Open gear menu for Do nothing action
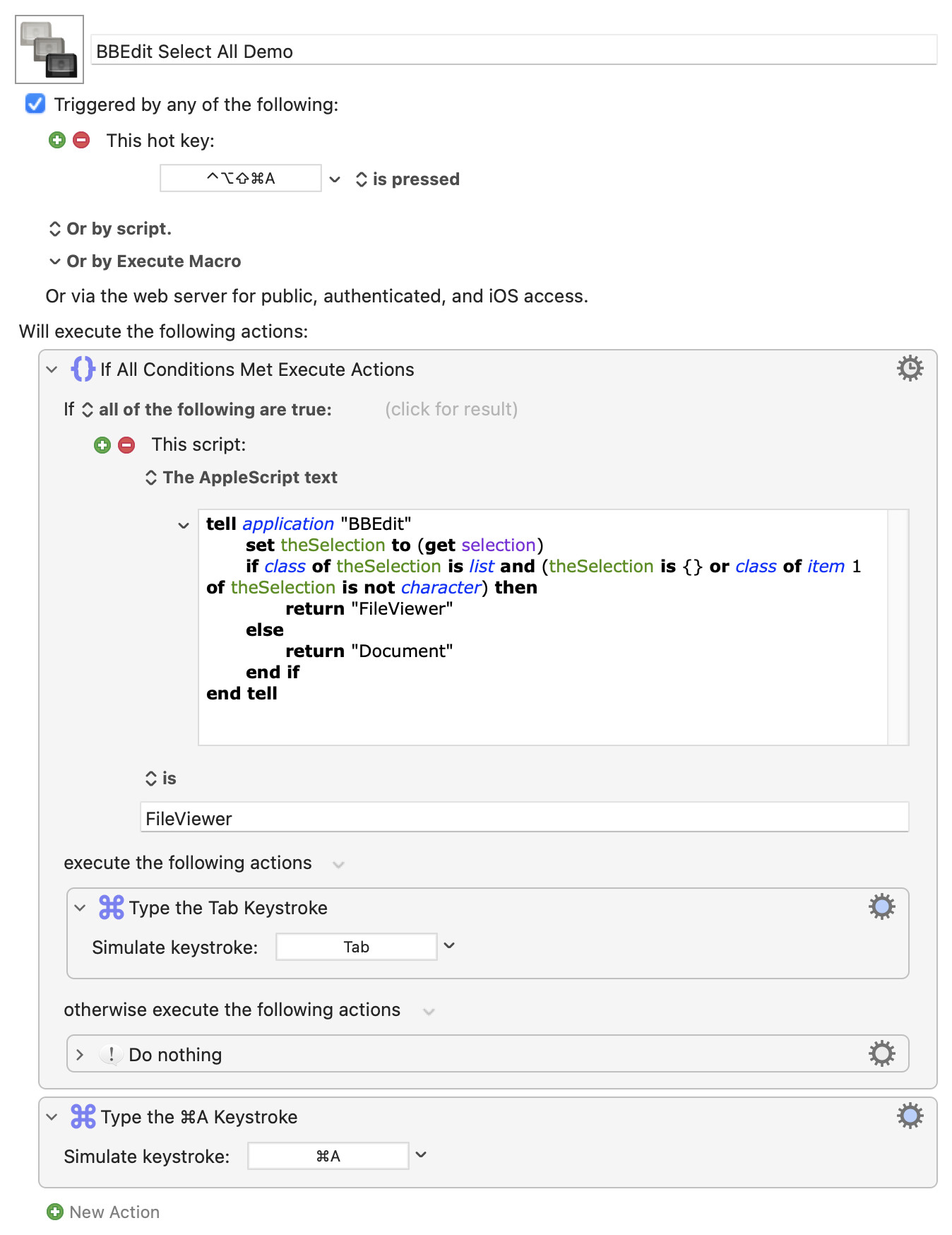952x1235 pixels. 881,1053
